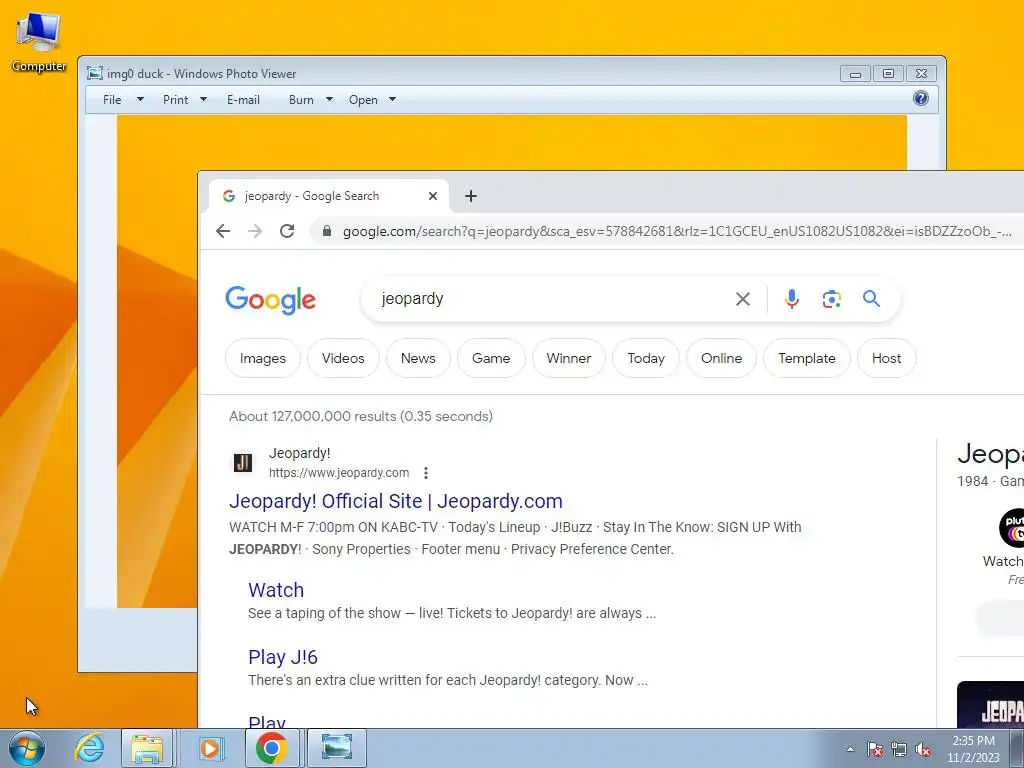Filter results by News
This screenshot has height=768, width=1024.
pyautogui.click(x=418, y=358)
